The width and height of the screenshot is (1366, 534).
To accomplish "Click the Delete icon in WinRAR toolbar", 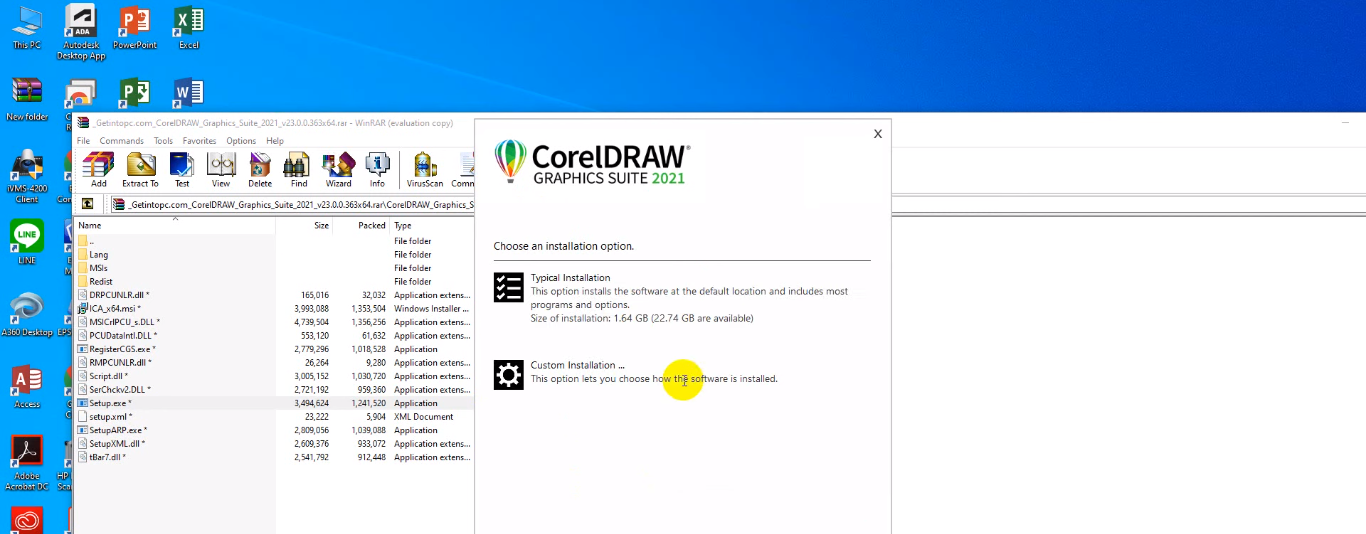I will [260, 170].
